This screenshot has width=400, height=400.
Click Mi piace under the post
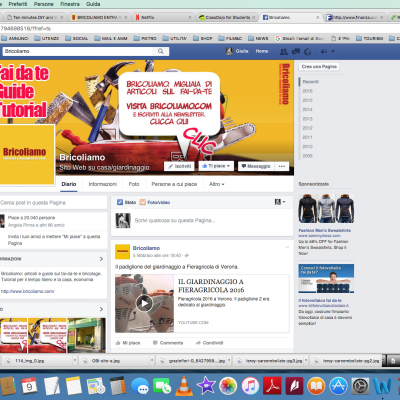(x=128, y=343)
